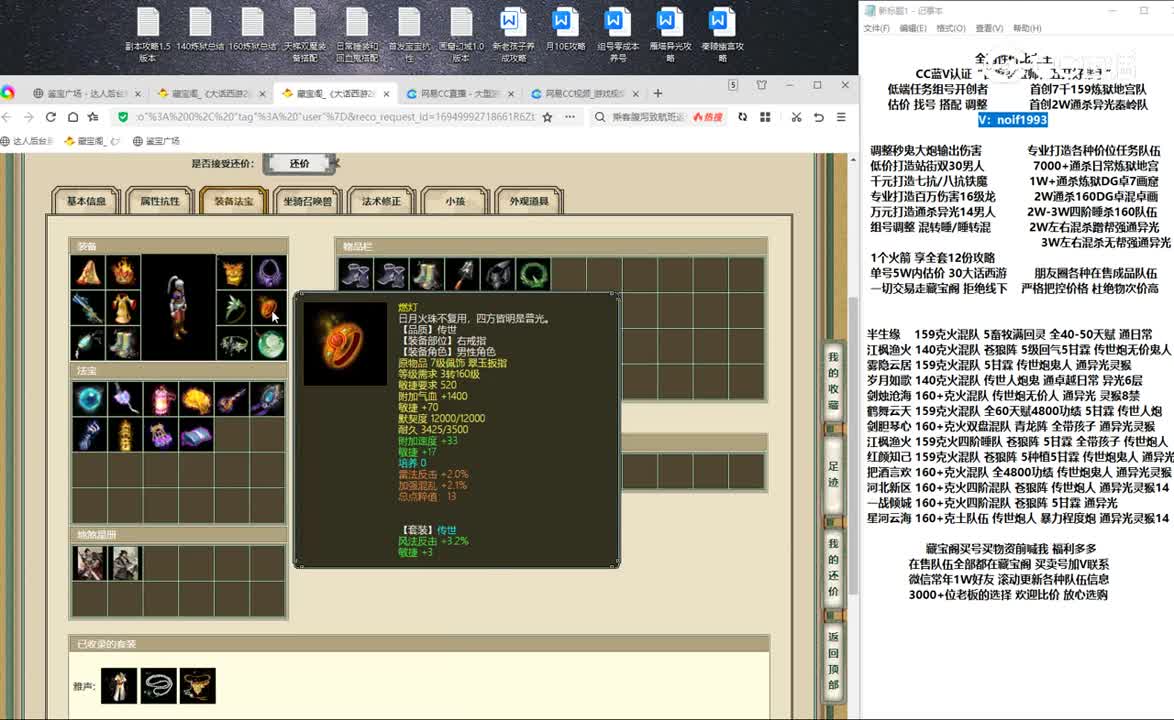Click the orange ring equipment slot
Viewport: 1174px width, 720px height.
tap(269, 308)
